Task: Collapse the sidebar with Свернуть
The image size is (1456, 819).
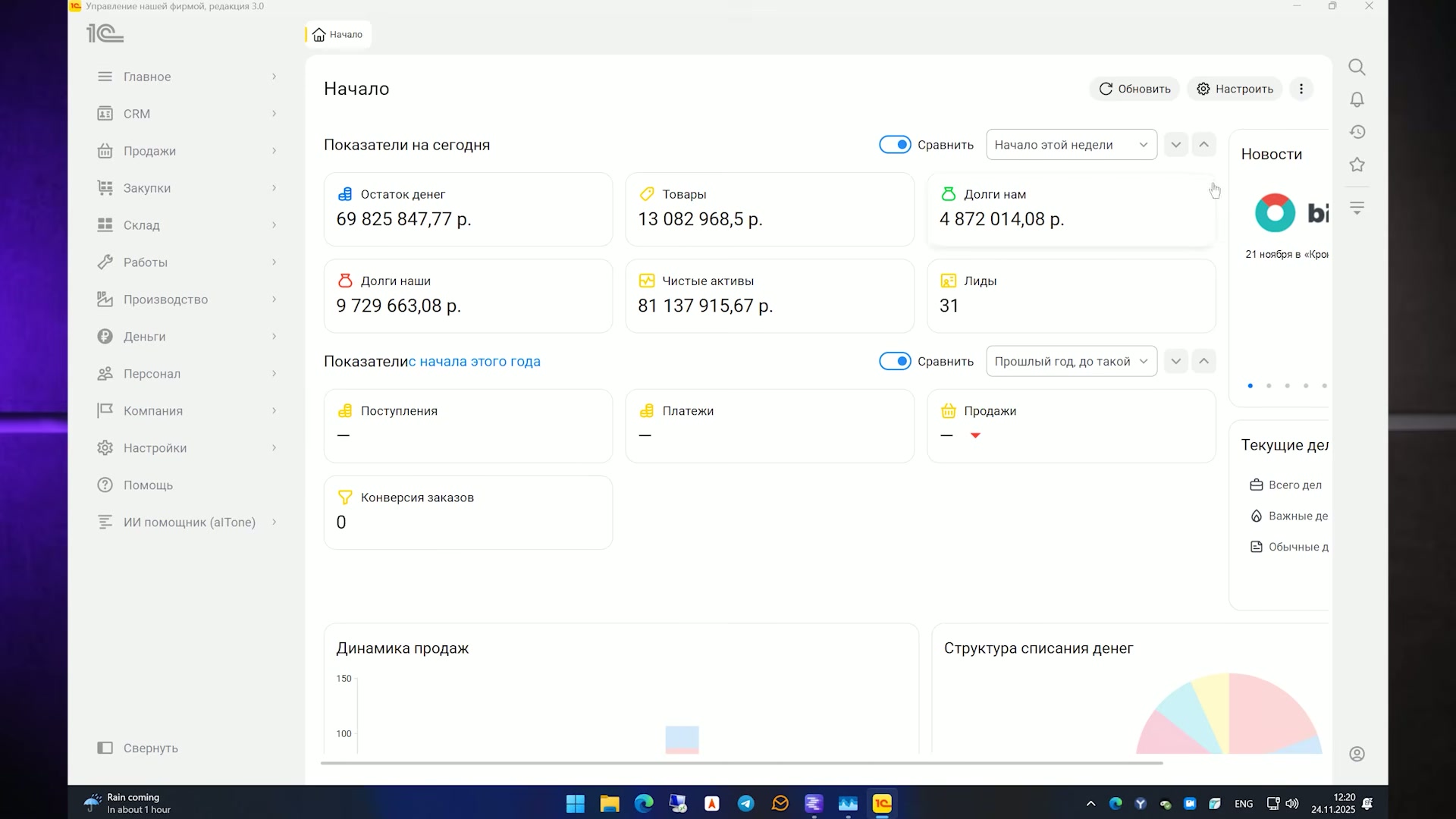Action: pyautogui.click(x=138, y=748)
